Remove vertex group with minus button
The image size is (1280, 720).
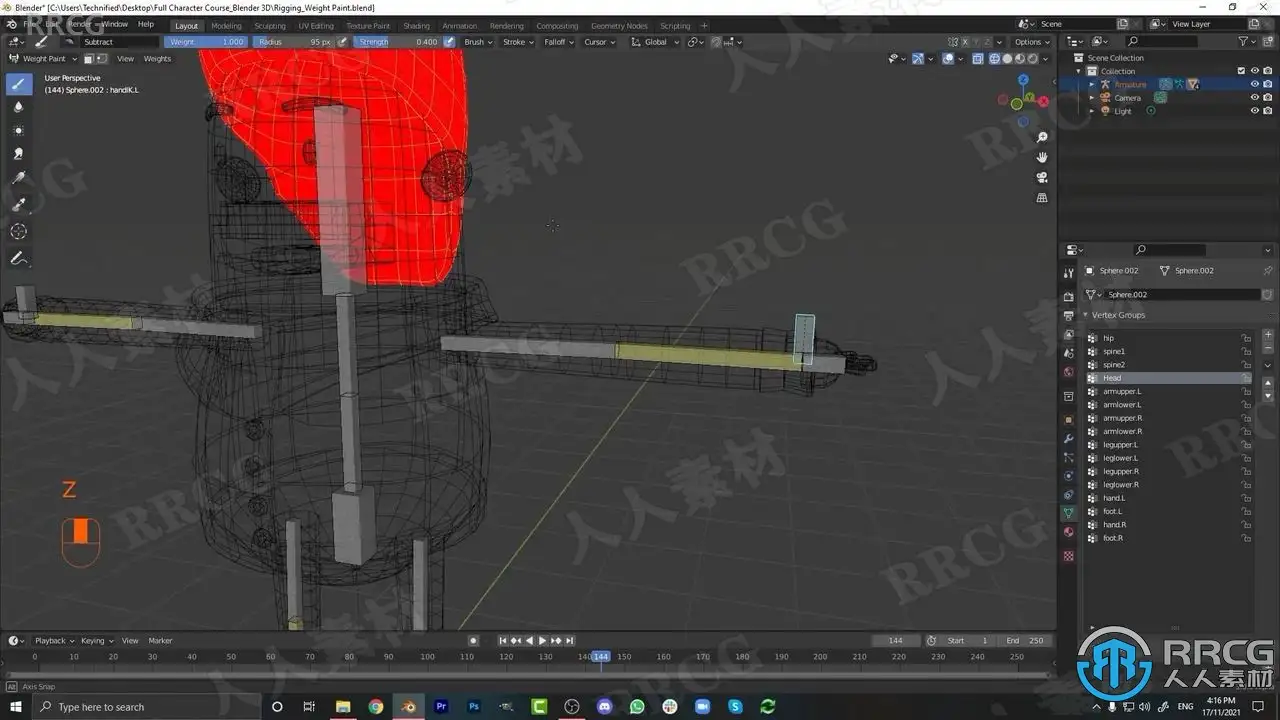click(x=1268, y=349)
